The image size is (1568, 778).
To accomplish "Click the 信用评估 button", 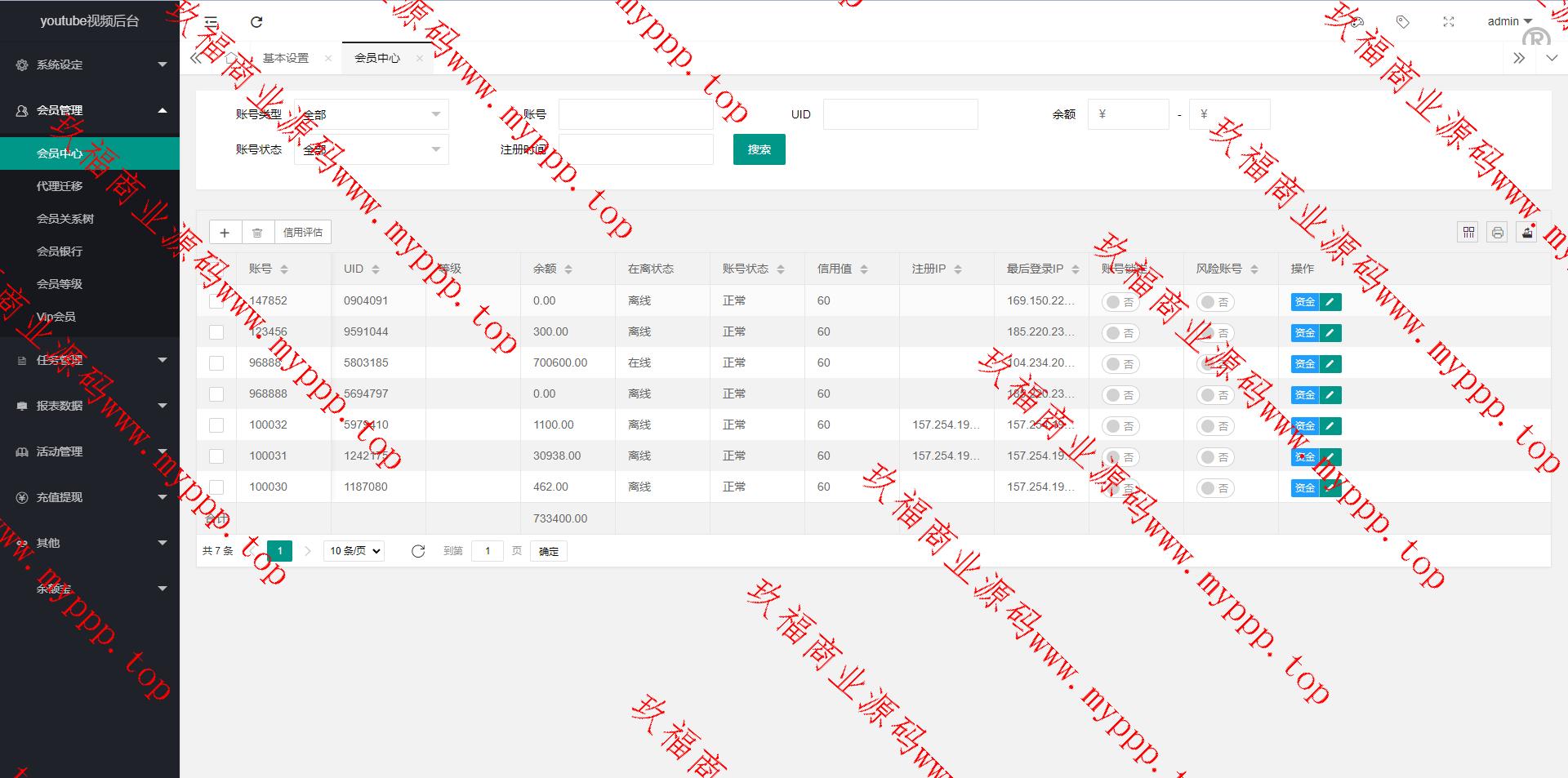I will pyautogui.click(x=302, y=233).
